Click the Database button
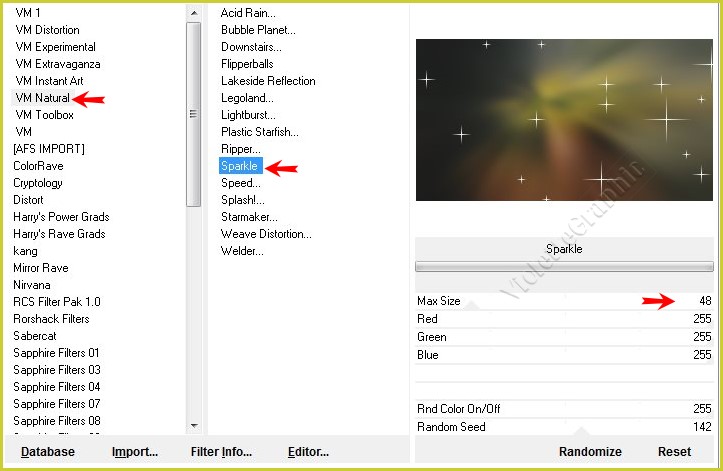 click(48, 452)
